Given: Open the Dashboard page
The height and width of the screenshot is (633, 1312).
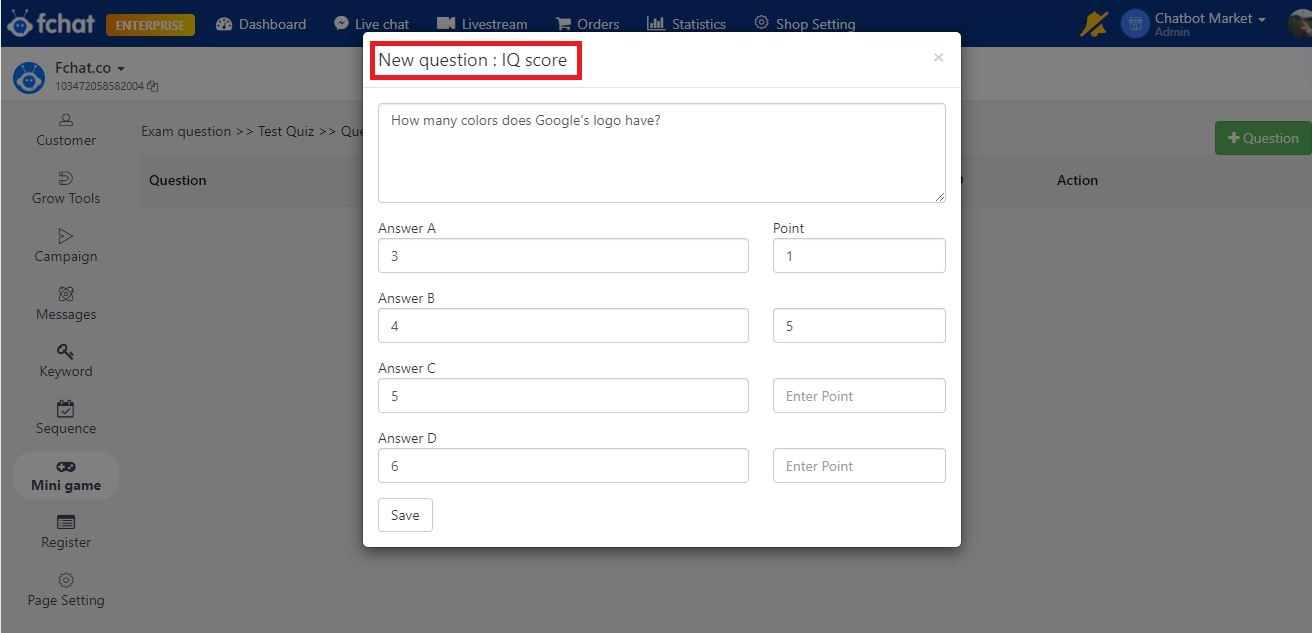Looking at the screenshot, I should (x=261, y=24).
